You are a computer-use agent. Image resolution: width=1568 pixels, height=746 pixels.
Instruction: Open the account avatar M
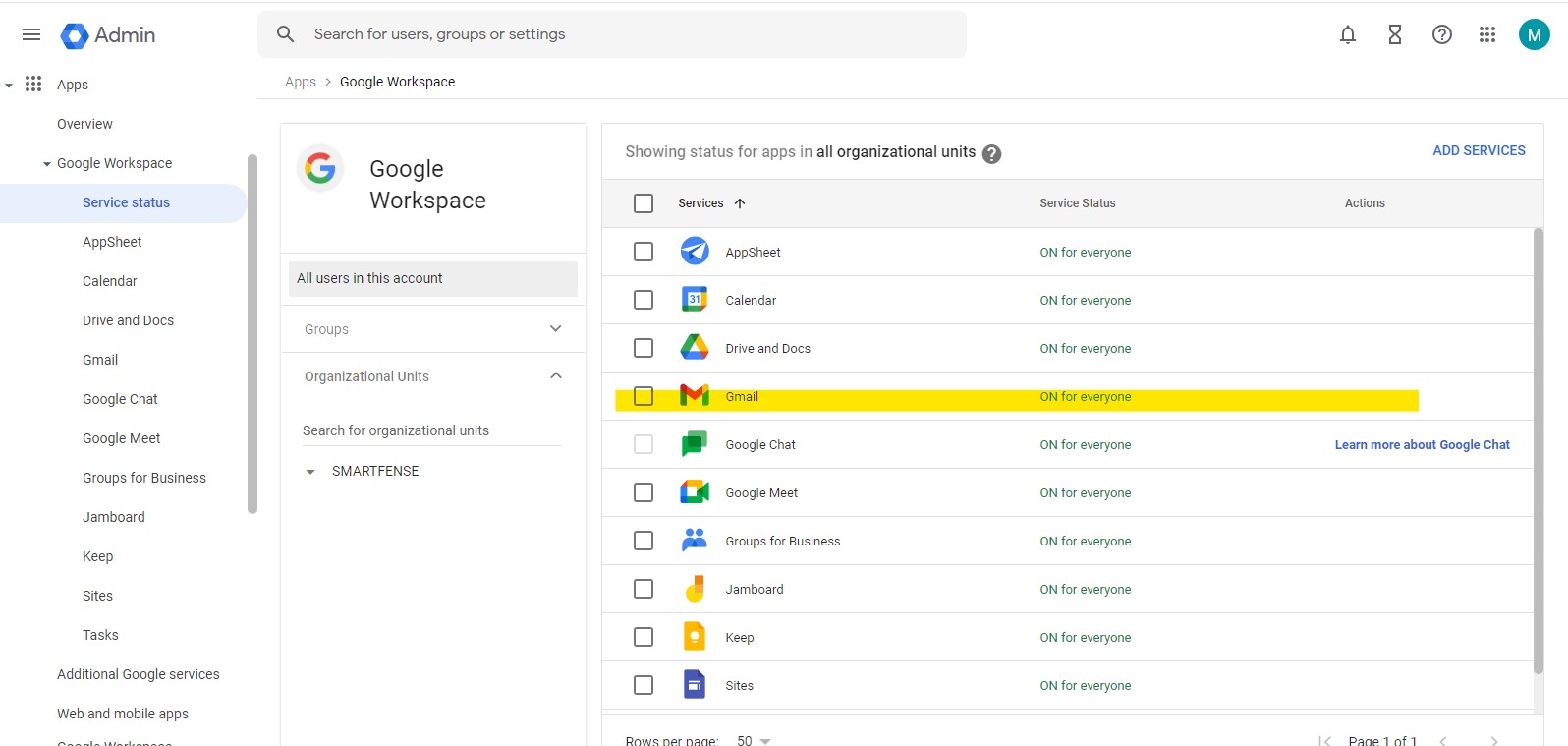click(1535, 34)
